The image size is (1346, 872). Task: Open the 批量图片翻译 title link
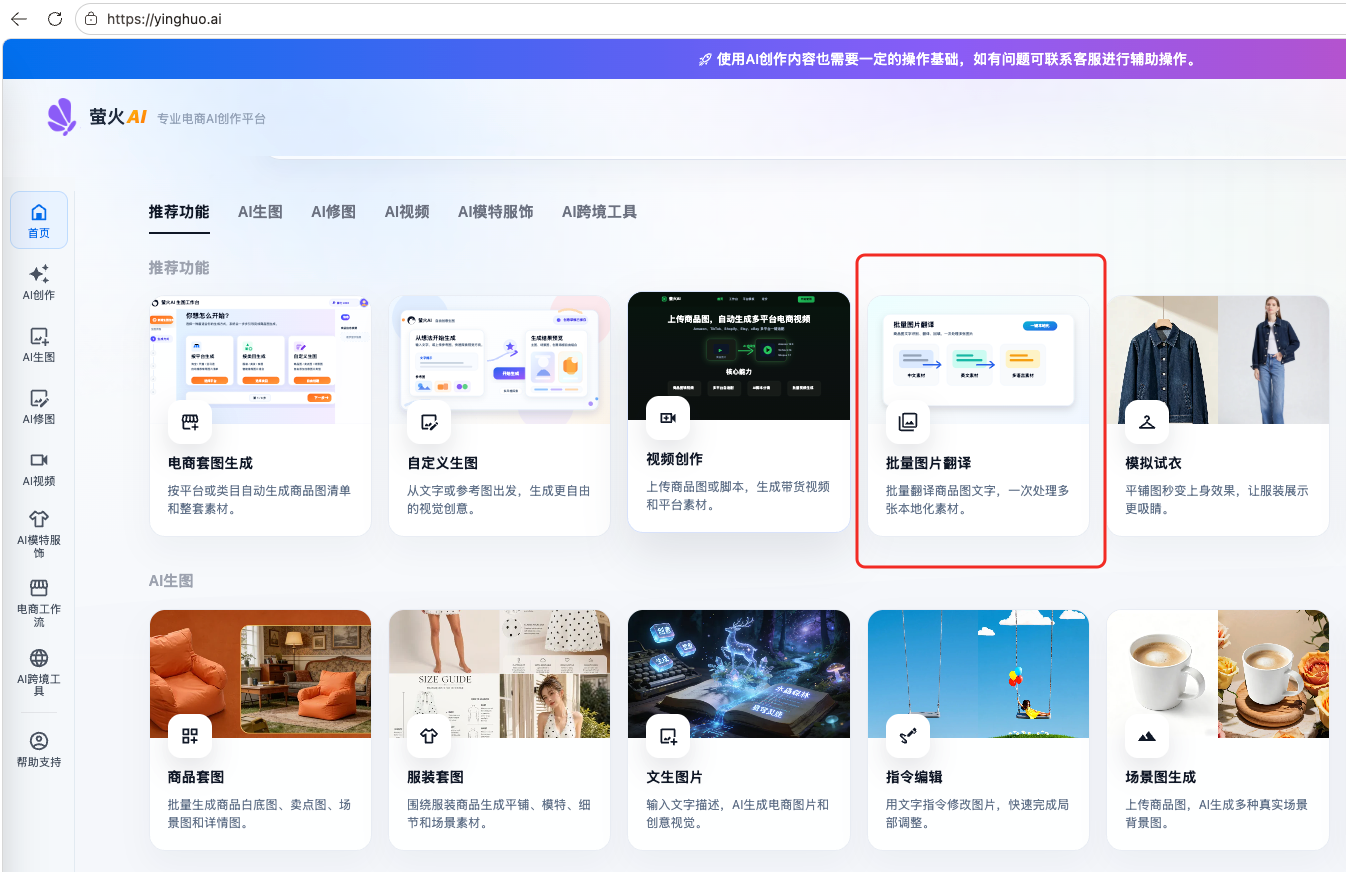pyautogui.click(x=928, y=463)
